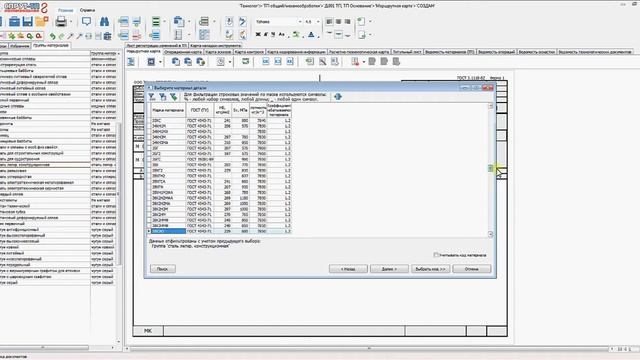This screenshot has height=360, width=640.
Task: Click the 'Выбрать код >>' button
Action: click(x=430, y=269)
